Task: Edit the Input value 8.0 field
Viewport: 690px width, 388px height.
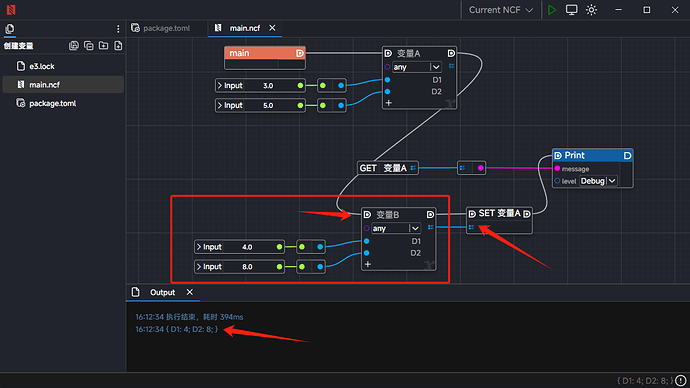Action: [247, 267]
